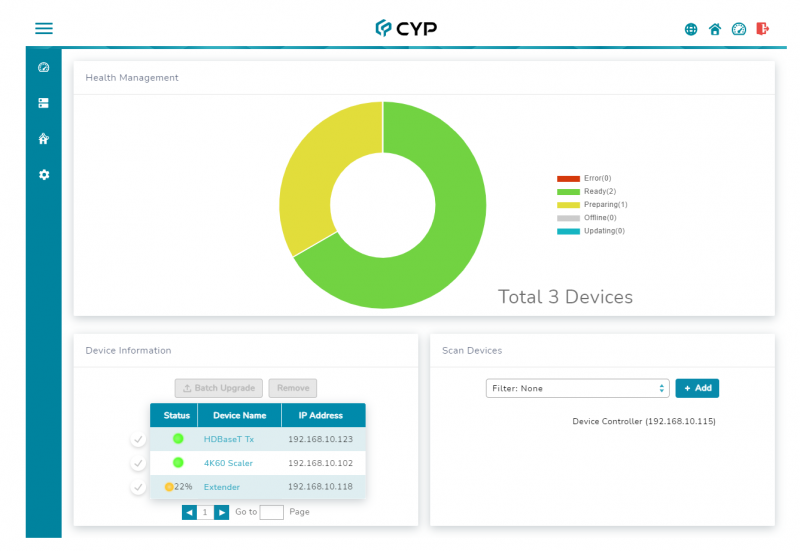Click the red logout icon

coord(762,29)
